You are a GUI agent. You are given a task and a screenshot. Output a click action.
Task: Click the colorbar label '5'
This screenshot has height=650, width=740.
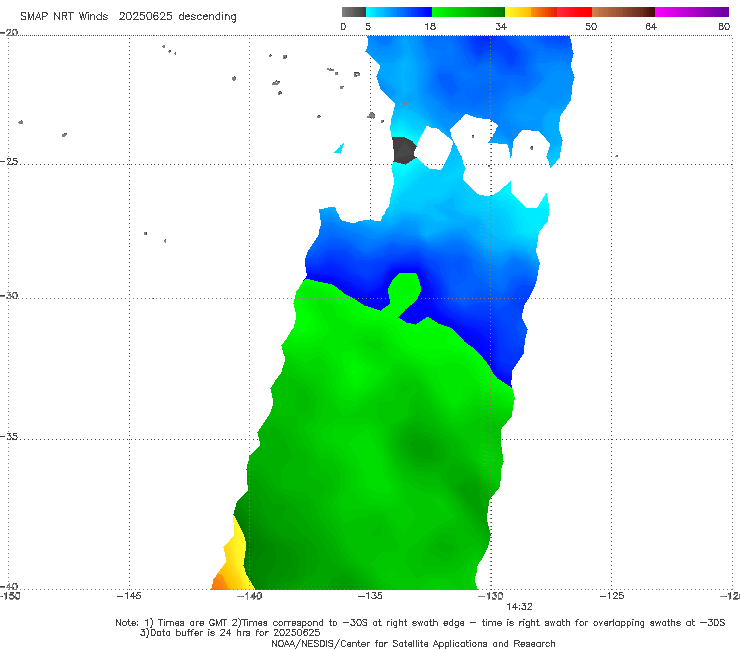tap(368, 26)
